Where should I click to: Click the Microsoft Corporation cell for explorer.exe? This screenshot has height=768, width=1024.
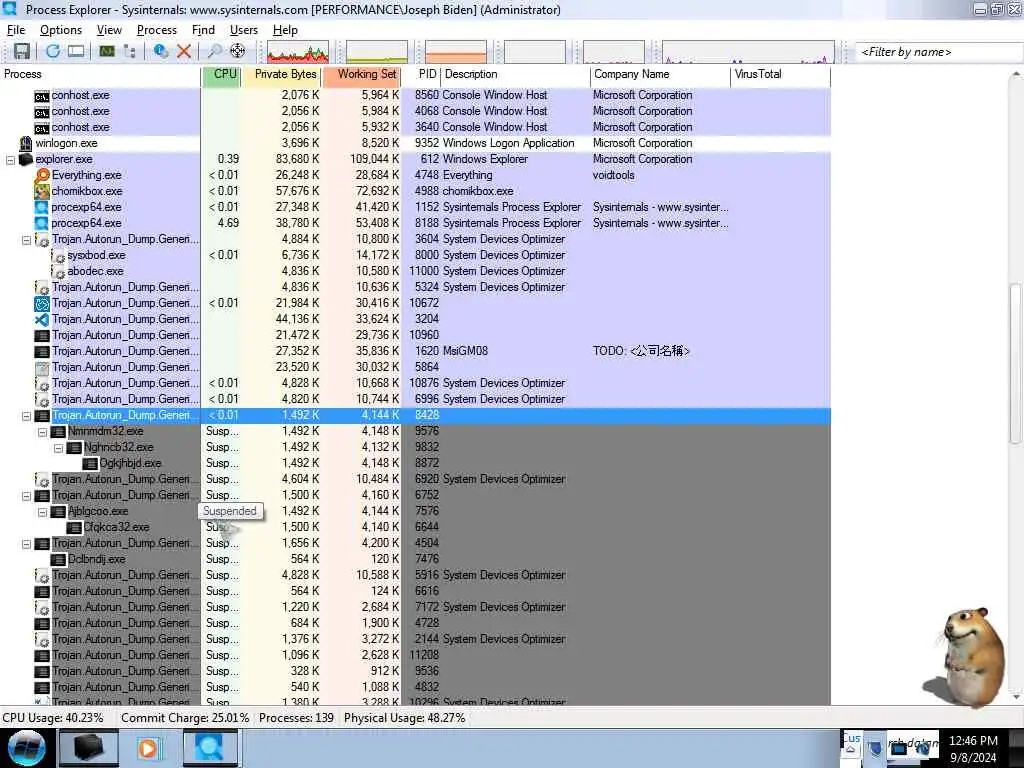point(643,159)
